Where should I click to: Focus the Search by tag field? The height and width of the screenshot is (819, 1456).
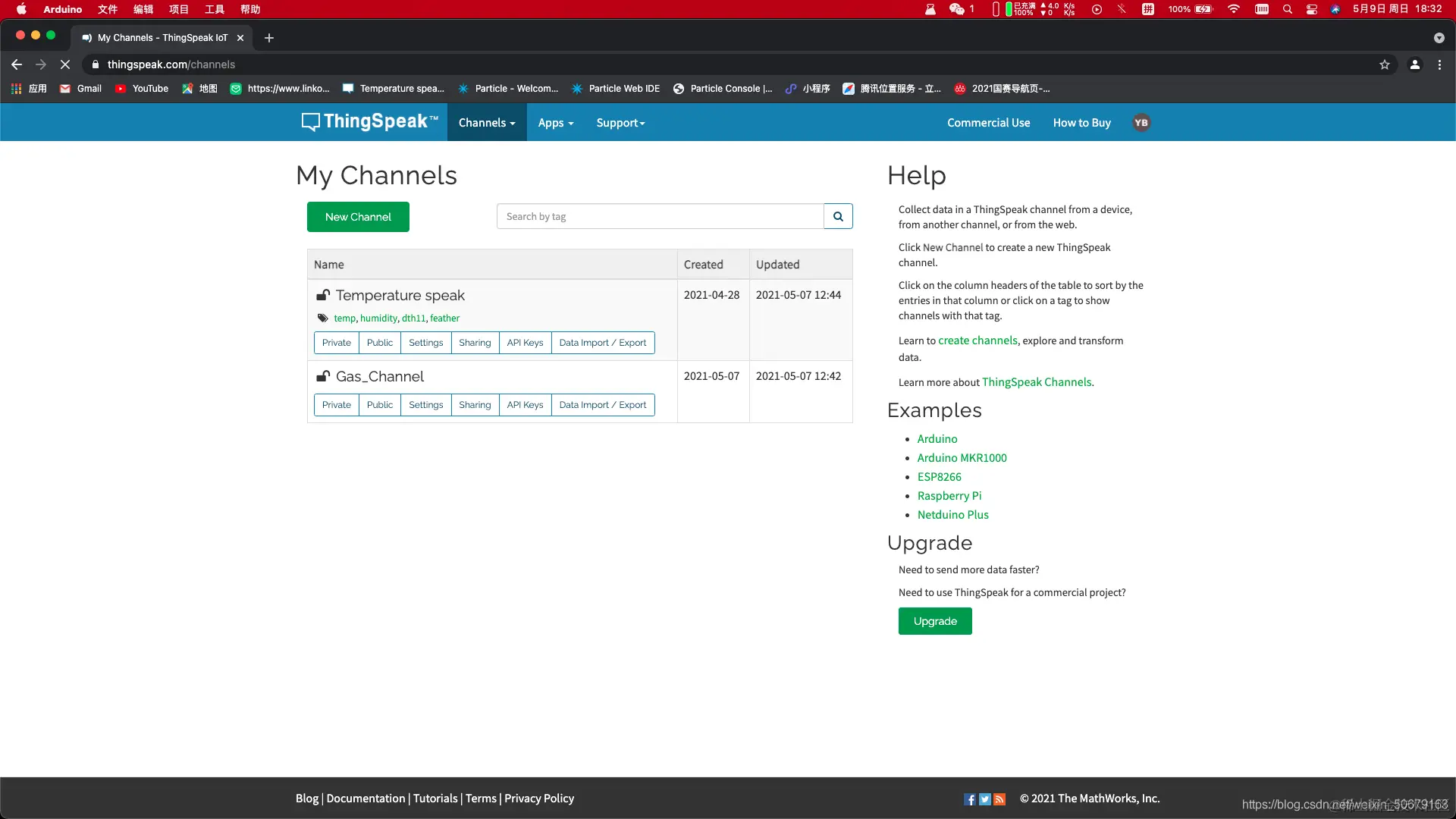(x=660, y=216)
